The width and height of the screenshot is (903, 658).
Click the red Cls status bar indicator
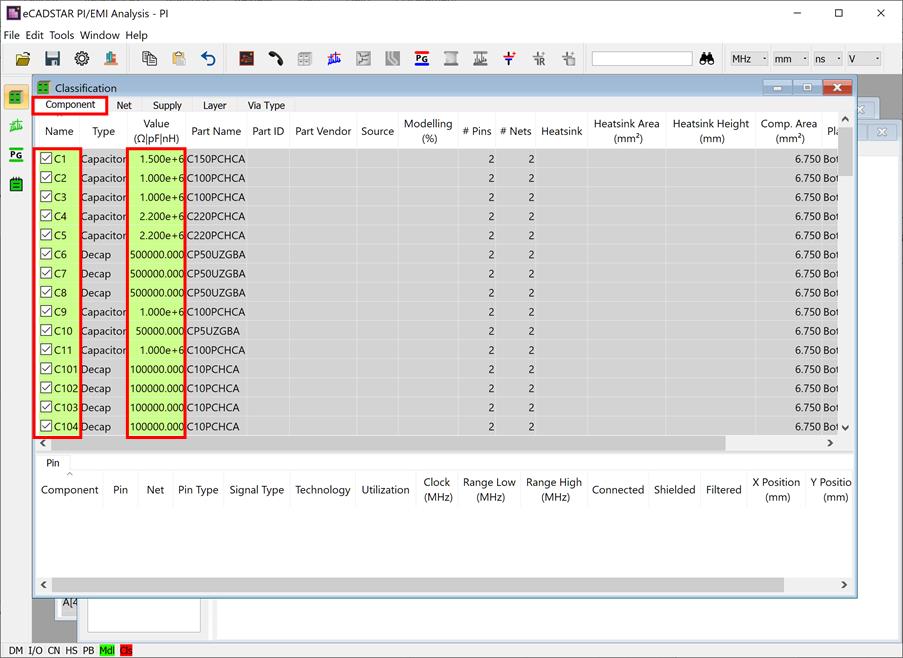coord(126,651)
